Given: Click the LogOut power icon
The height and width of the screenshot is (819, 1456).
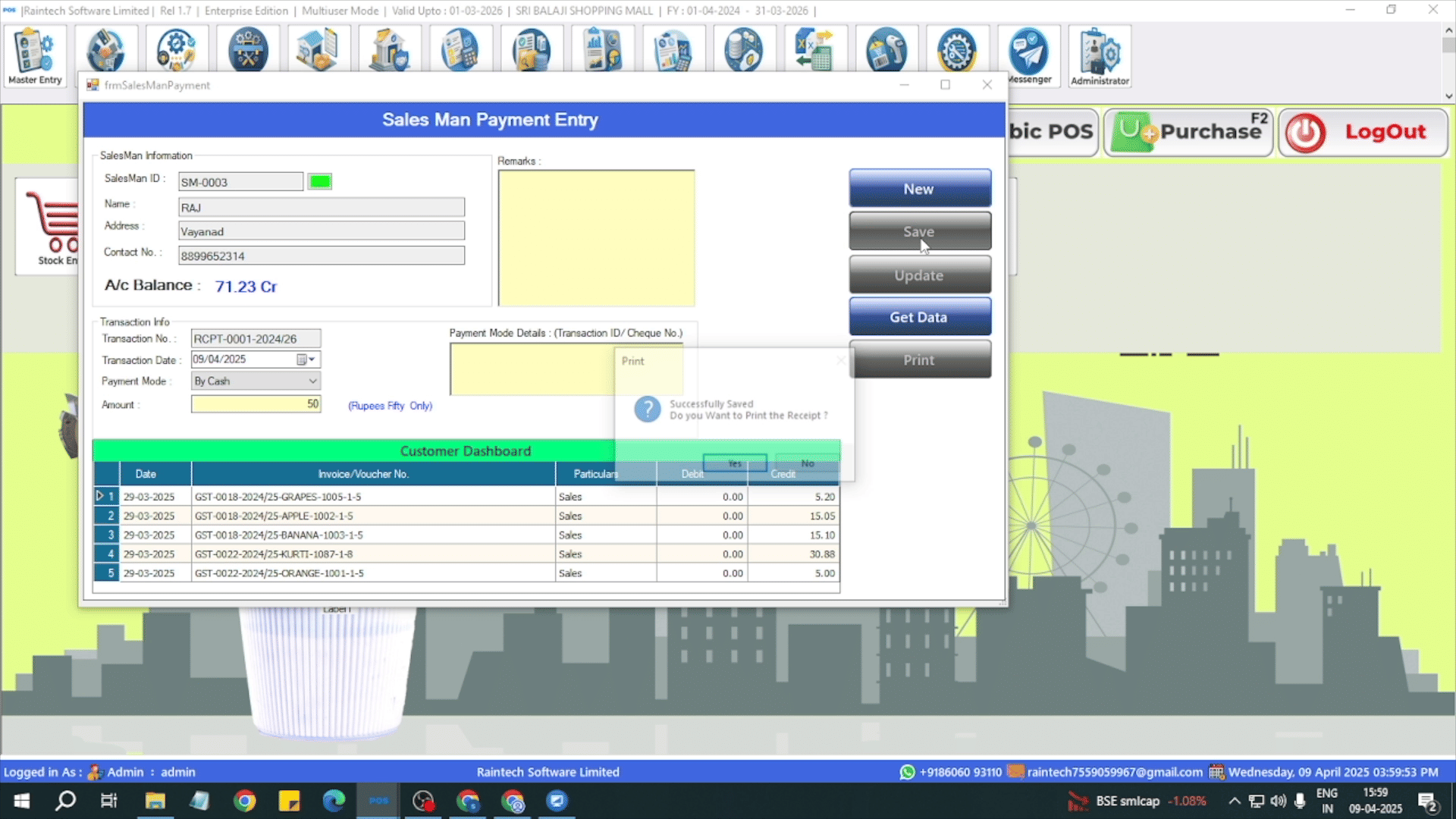Looking at the screenshot, I should point(1305,133).
